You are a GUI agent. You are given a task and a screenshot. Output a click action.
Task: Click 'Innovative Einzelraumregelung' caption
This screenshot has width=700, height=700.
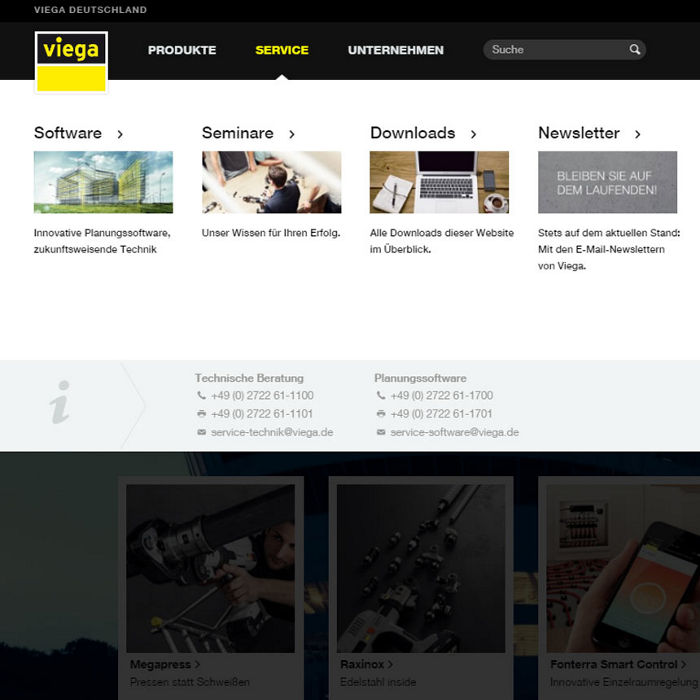624,682
